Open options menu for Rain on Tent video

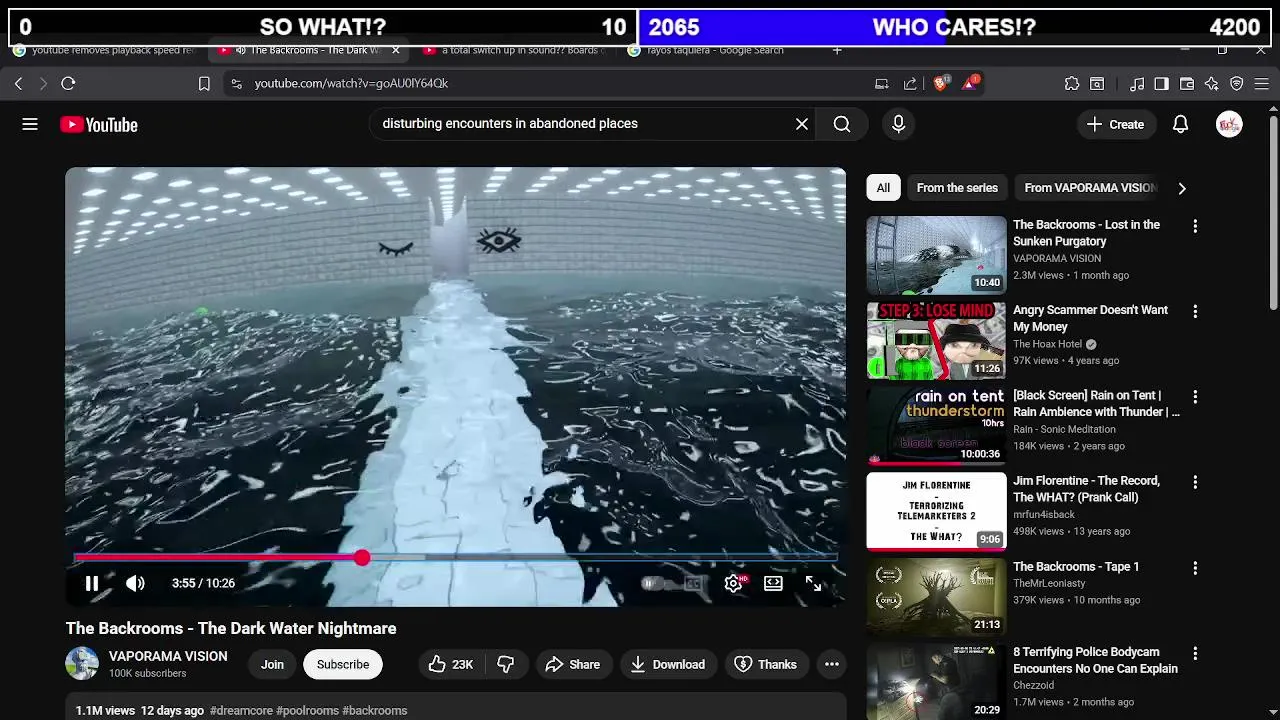pos(1195,397)
